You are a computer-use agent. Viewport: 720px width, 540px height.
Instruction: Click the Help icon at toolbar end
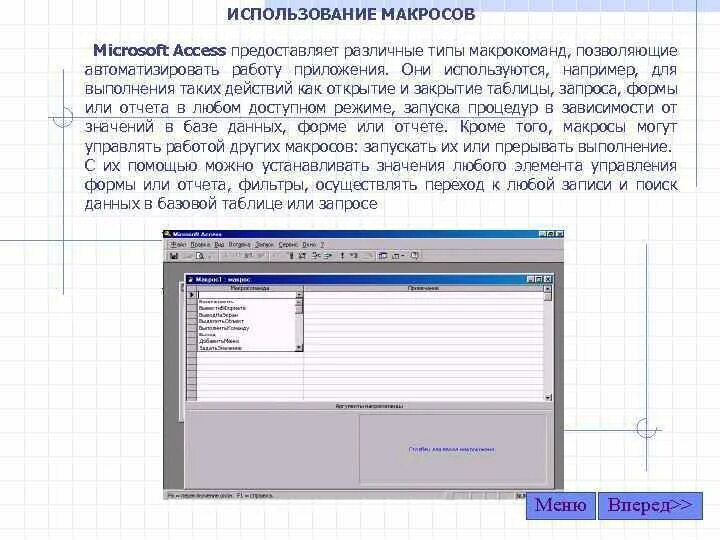click(x=414, y=256)
